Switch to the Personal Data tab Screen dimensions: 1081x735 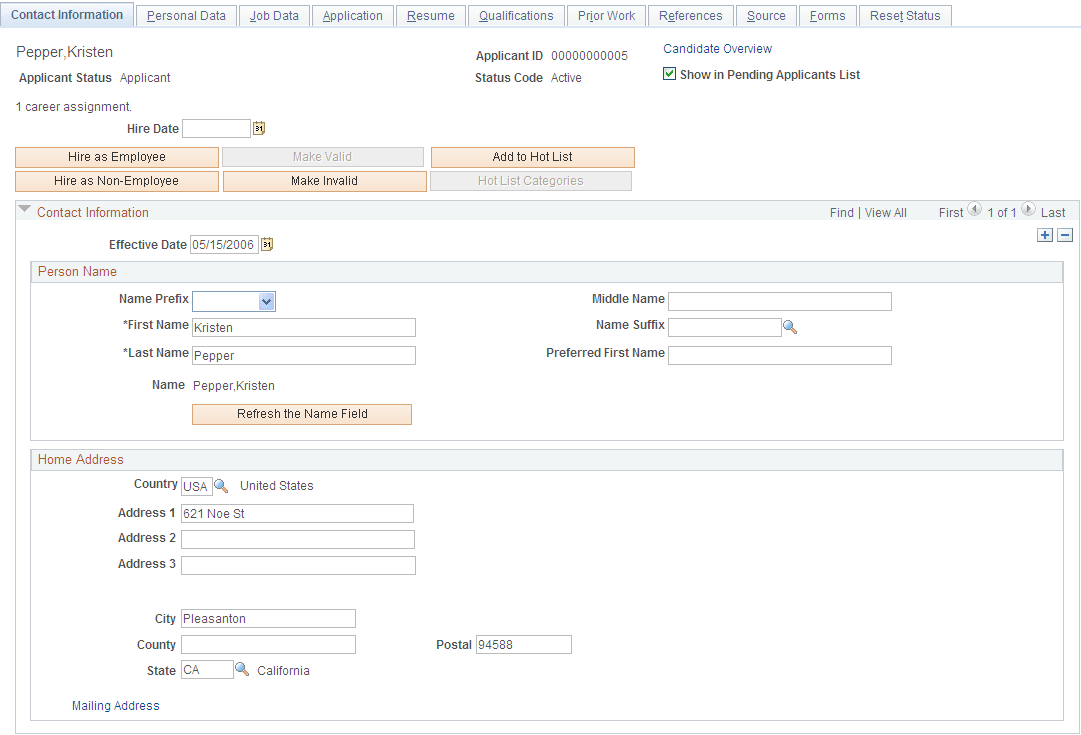(x=186, y=16)
